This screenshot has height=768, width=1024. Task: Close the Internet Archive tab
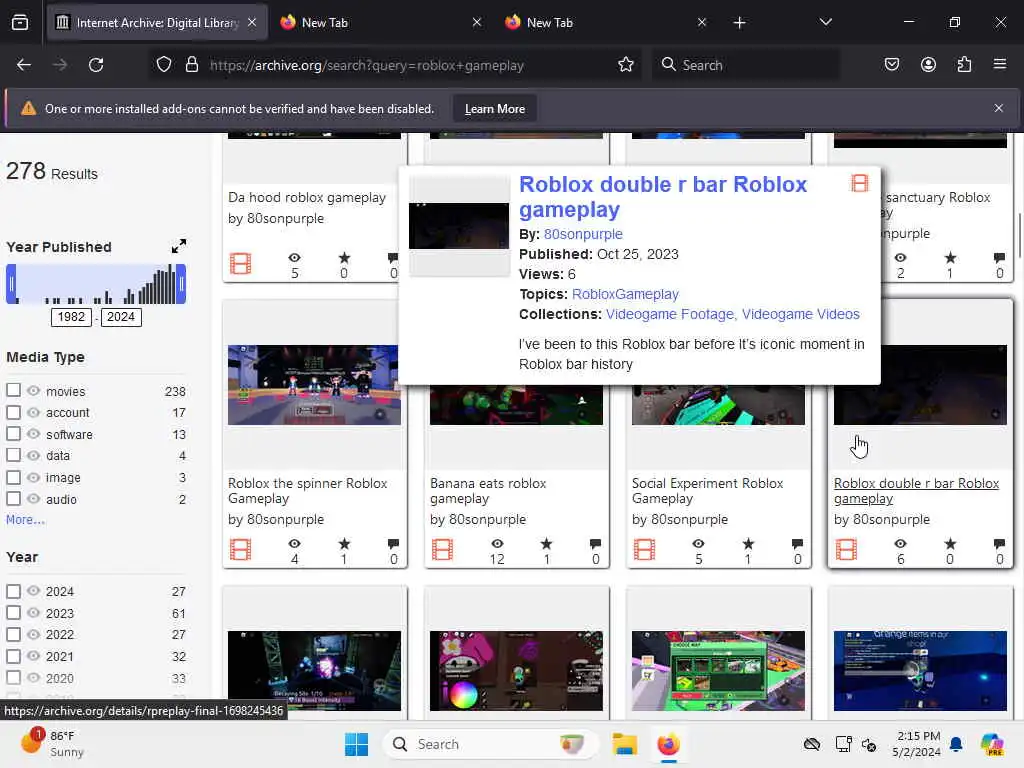(x=252, y=22)
